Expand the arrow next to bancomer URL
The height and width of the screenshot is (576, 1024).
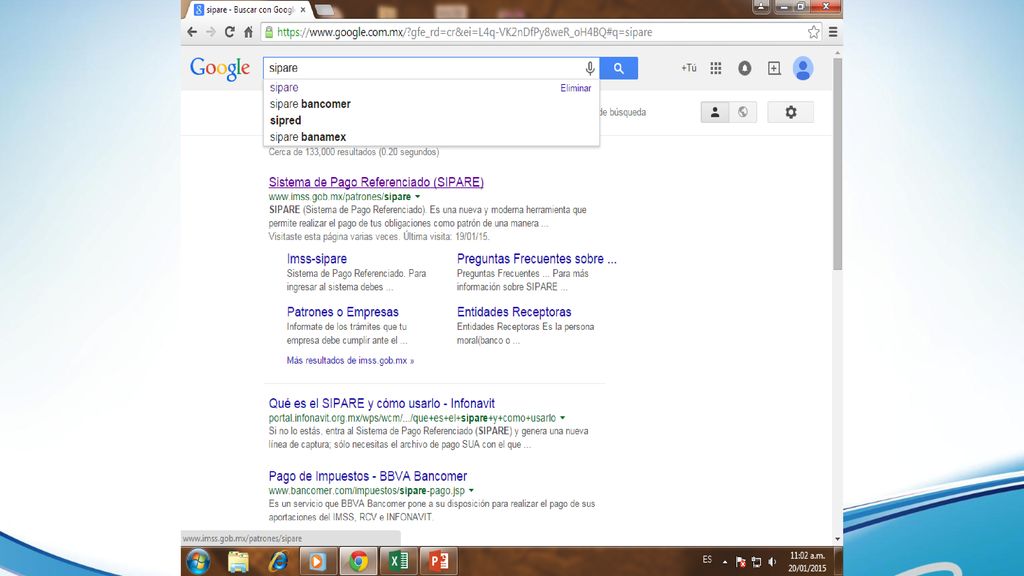click(471, 490)
